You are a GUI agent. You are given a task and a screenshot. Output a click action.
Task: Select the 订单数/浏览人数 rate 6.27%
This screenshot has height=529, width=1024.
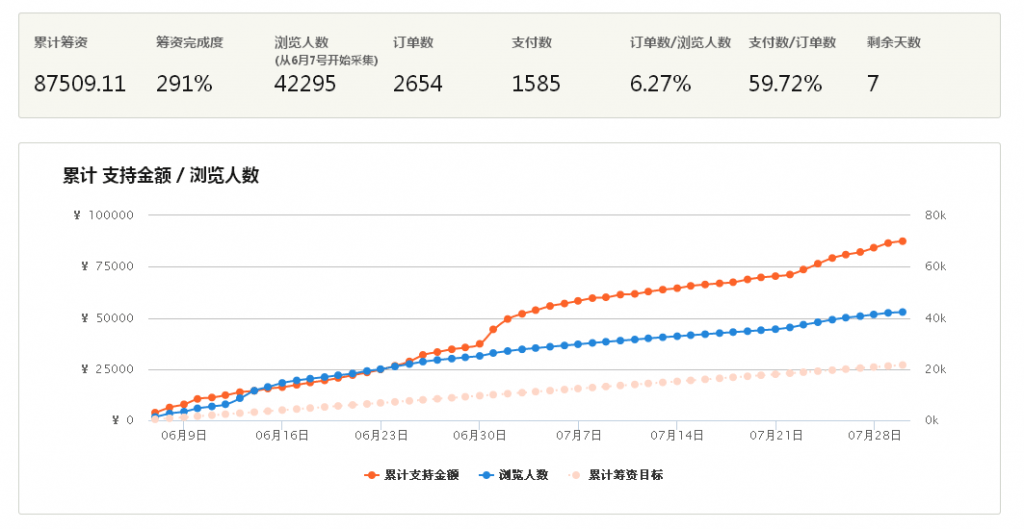point(660,84)
